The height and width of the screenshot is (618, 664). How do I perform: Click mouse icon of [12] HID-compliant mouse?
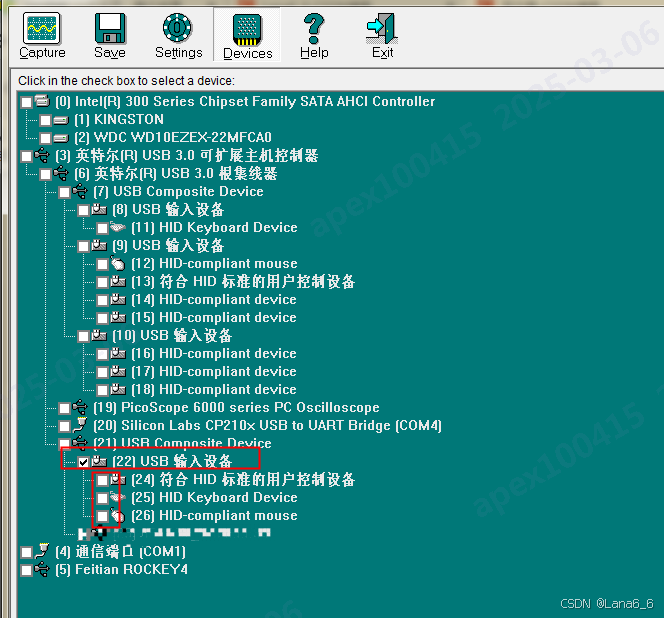(x=118, y=263)
